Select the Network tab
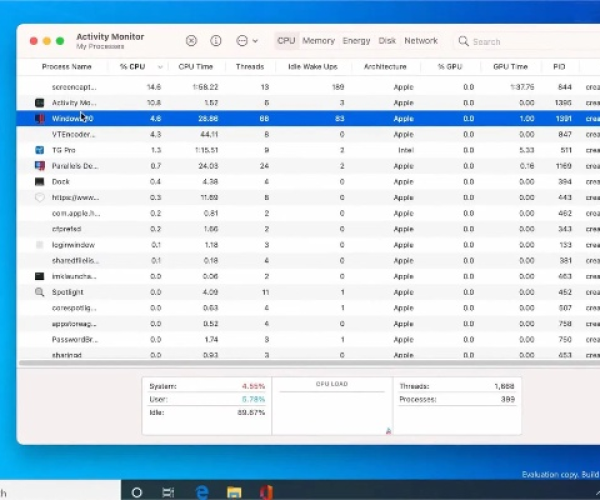The height and width of the screenshot is (500, 600). pos(421,41)
